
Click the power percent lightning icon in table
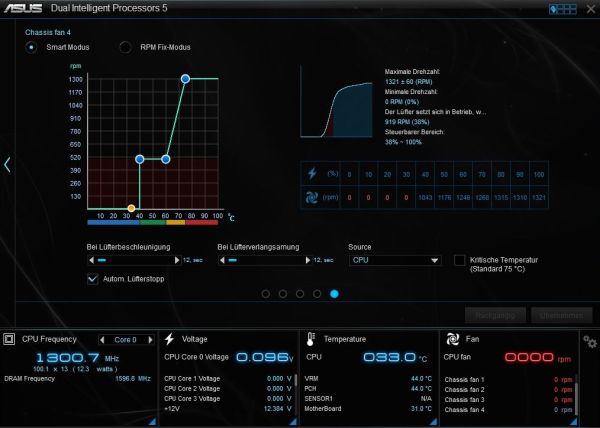point(312,173)
